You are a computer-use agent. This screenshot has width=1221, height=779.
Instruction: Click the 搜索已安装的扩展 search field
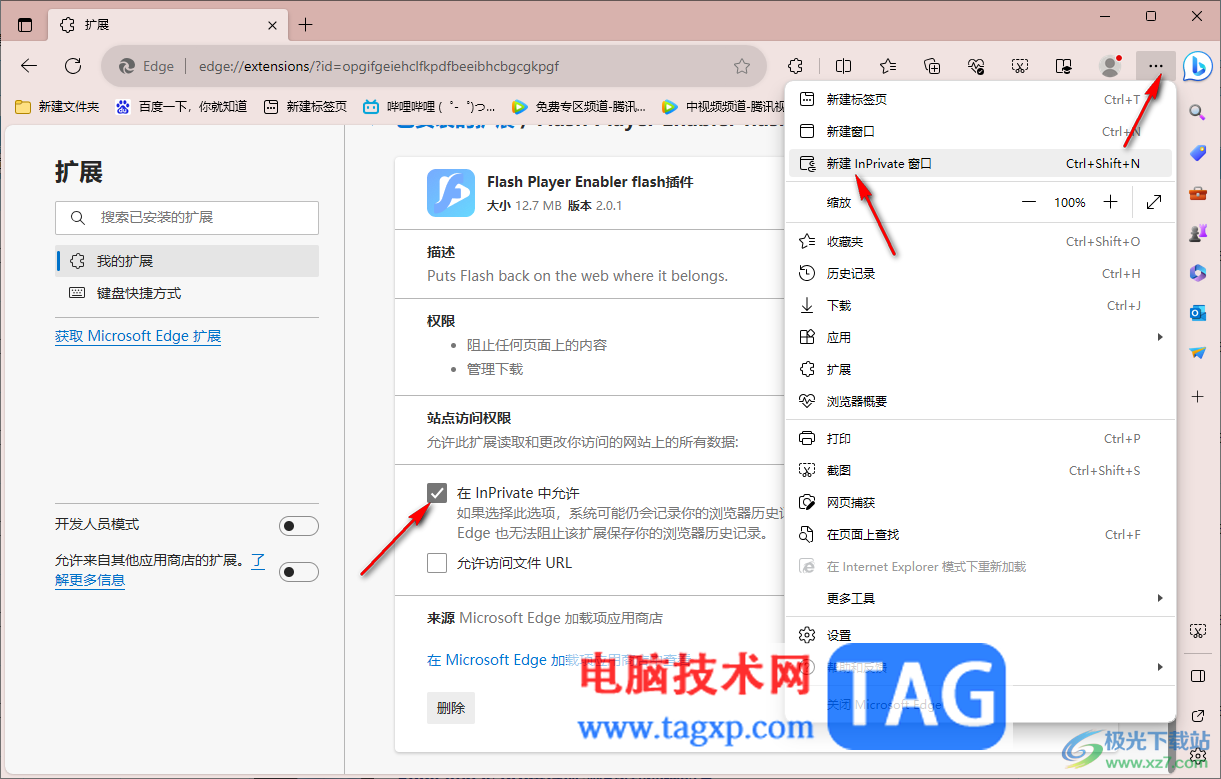click(187, 217)
